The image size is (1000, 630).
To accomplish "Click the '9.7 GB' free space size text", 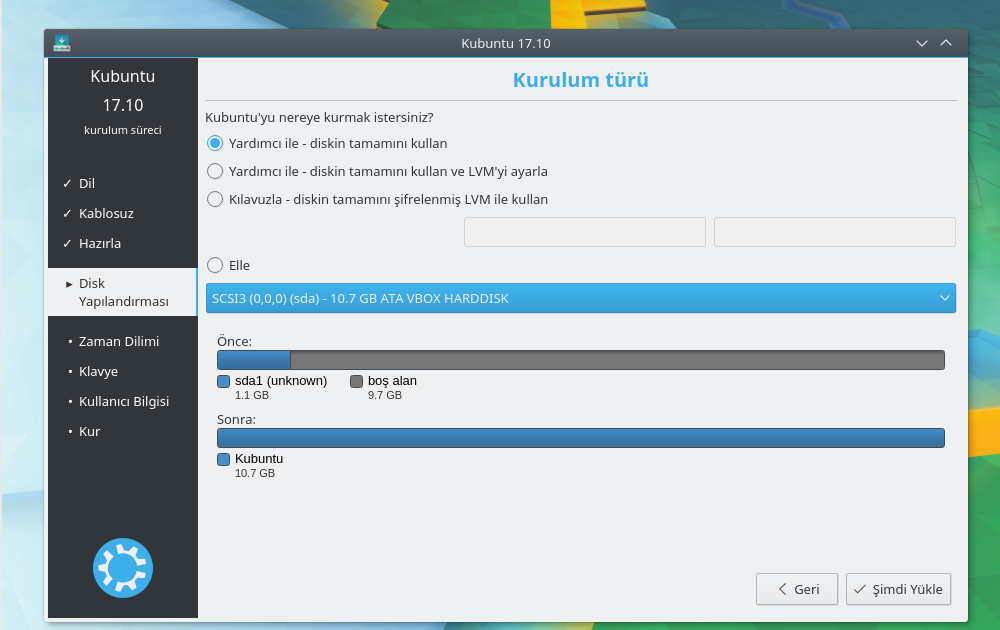I will coord(385,395).
